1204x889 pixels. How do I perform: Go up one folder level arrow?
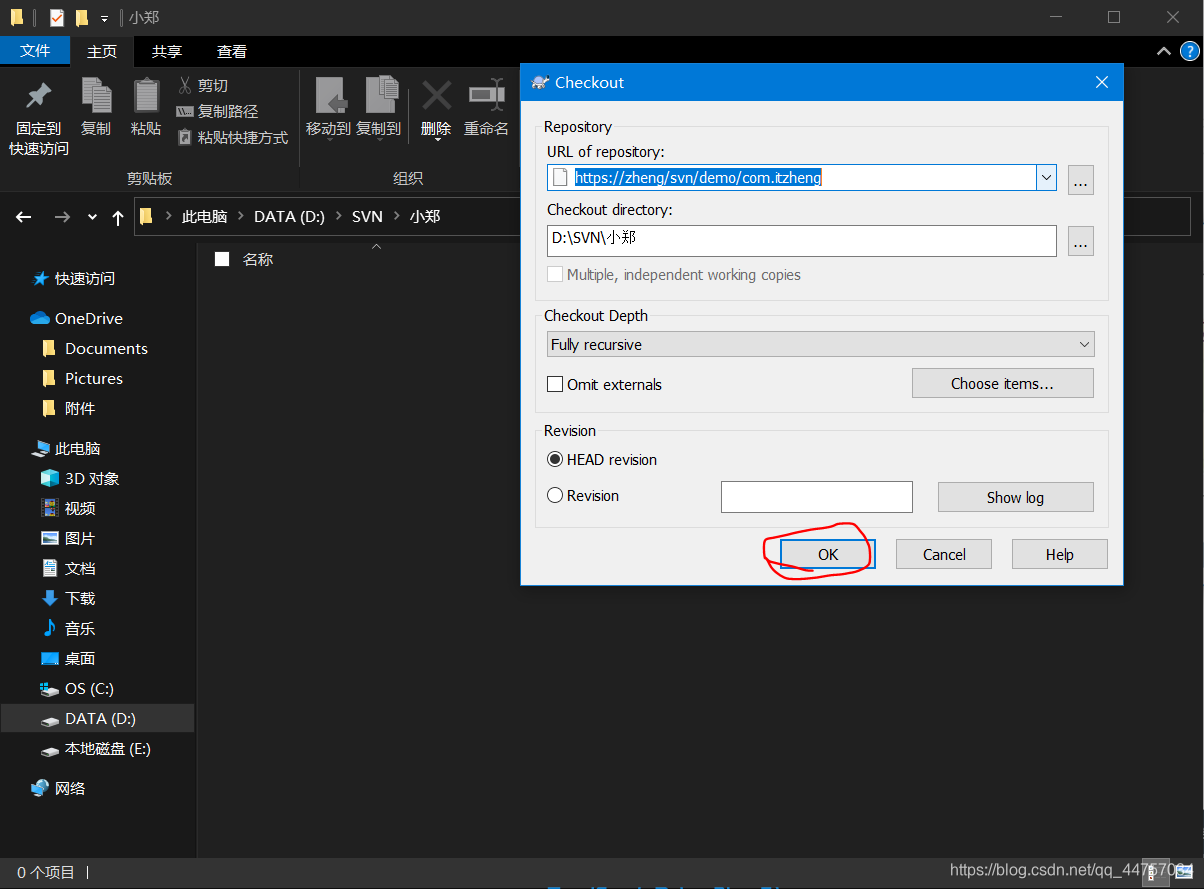click(118, 217)
